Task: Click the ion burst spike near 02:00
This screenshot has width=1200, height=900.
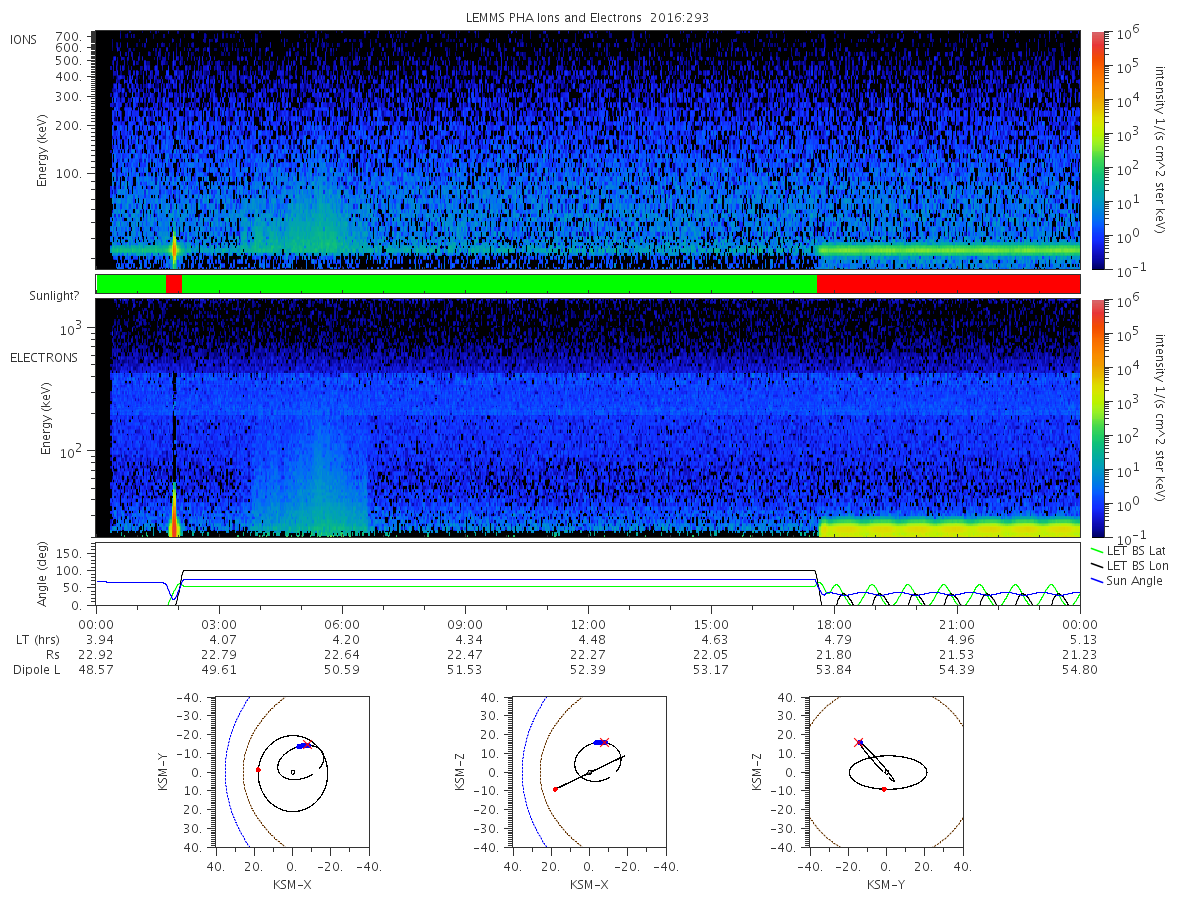Action: (x=174, y=248)
